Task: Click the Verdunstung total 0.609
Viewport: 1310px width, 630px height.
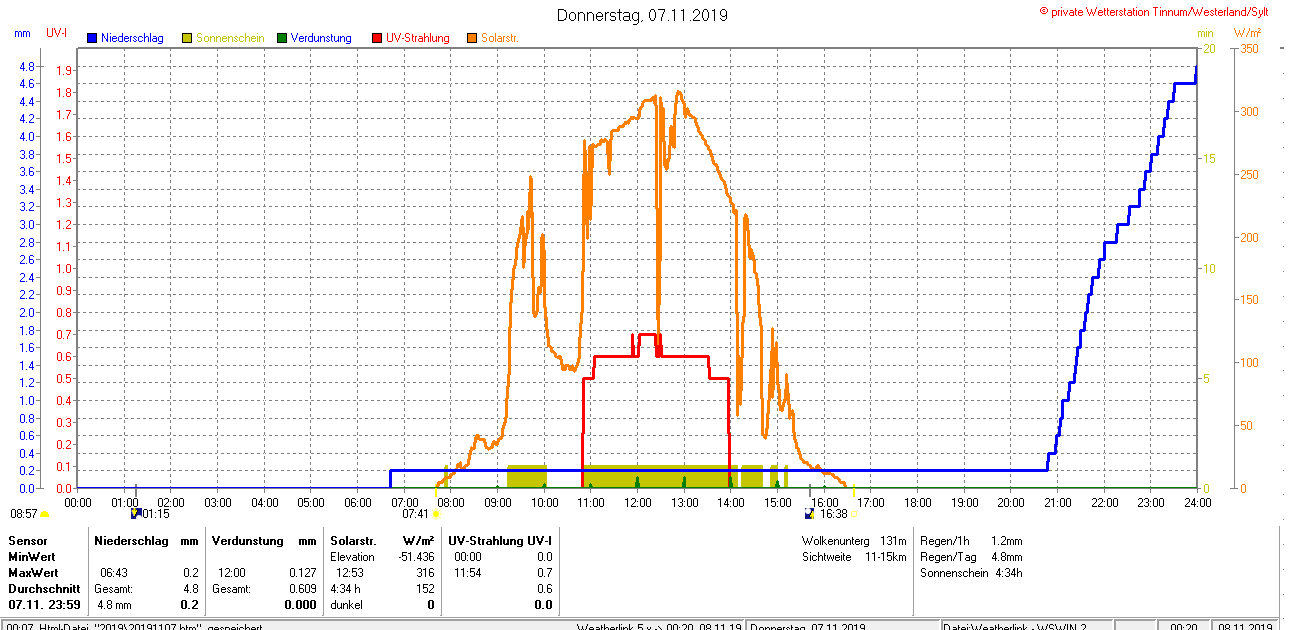Action: coord(302,589)
